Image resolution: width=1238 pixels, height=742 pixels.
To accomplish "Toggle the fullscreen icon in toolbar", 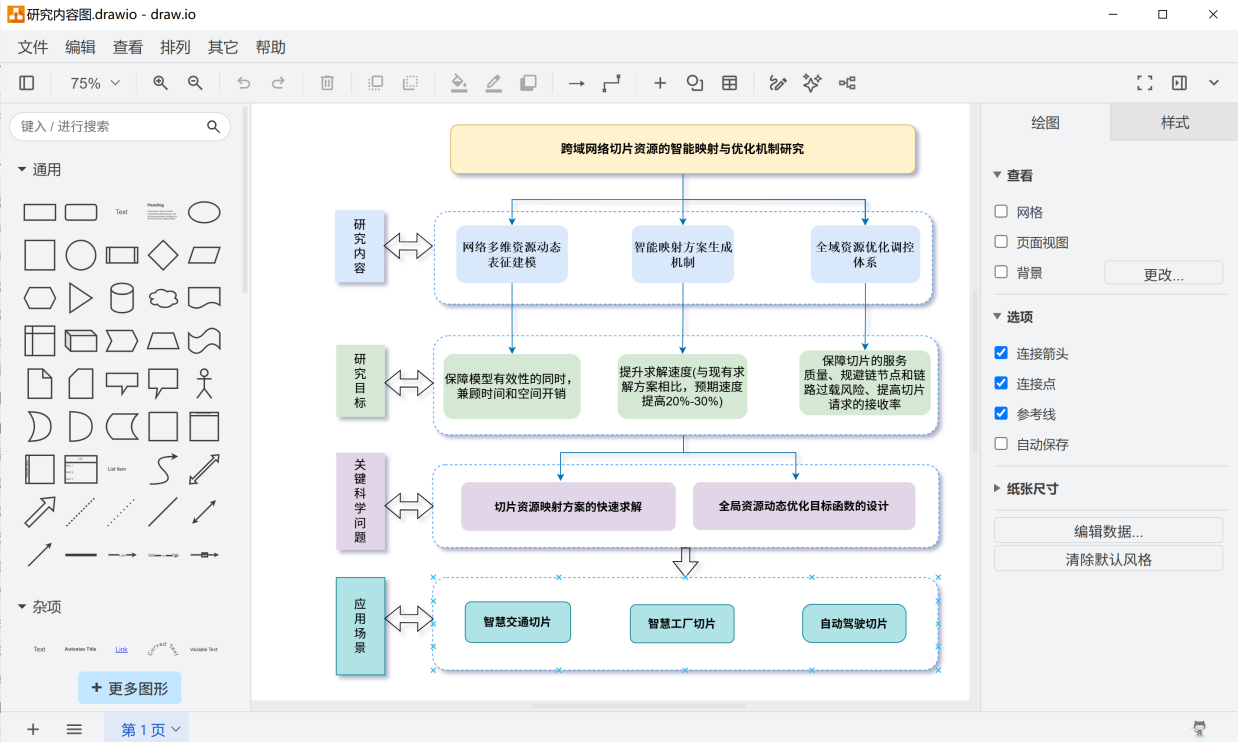I will click(1145, 83).
